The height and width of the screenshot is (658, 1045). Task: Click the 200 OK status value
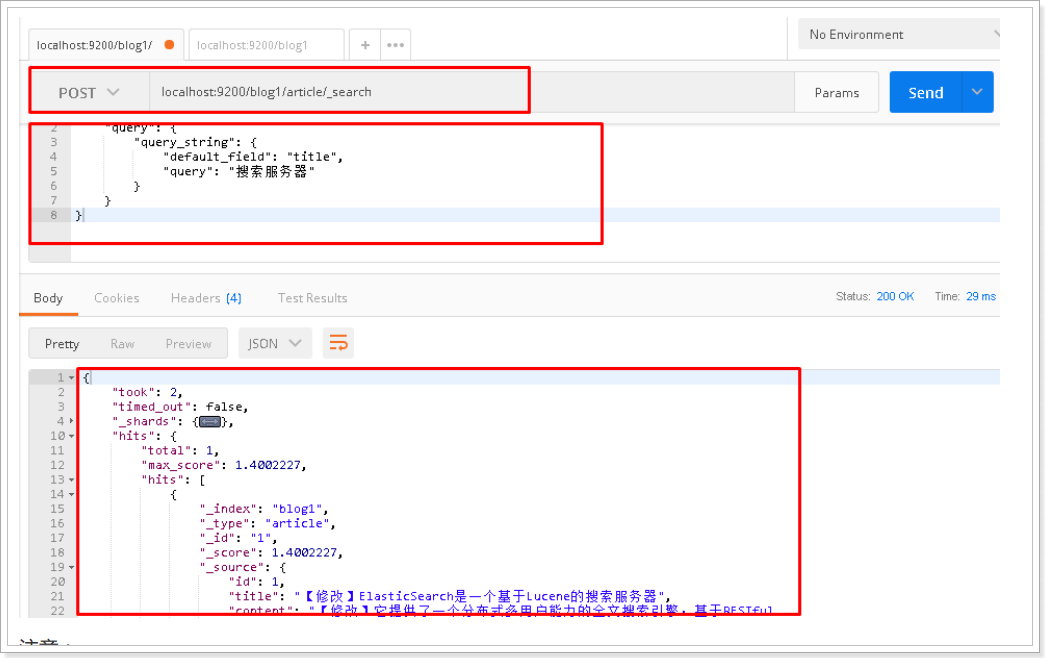(895, 297)
